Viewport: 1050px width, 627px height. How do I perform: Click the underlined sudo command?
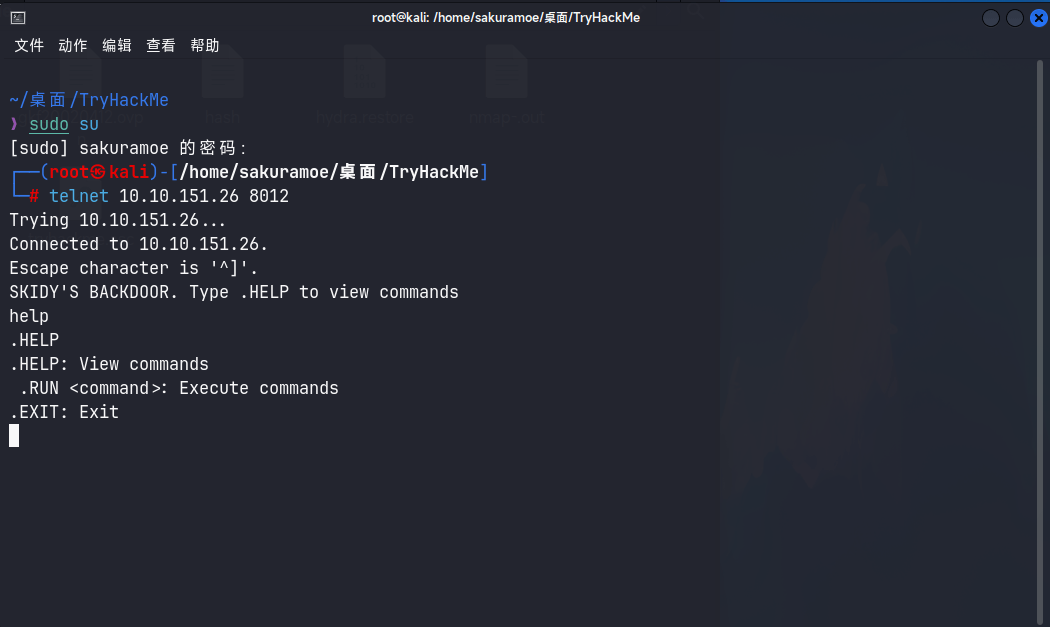pyautogui.click(x=49, y=124)
